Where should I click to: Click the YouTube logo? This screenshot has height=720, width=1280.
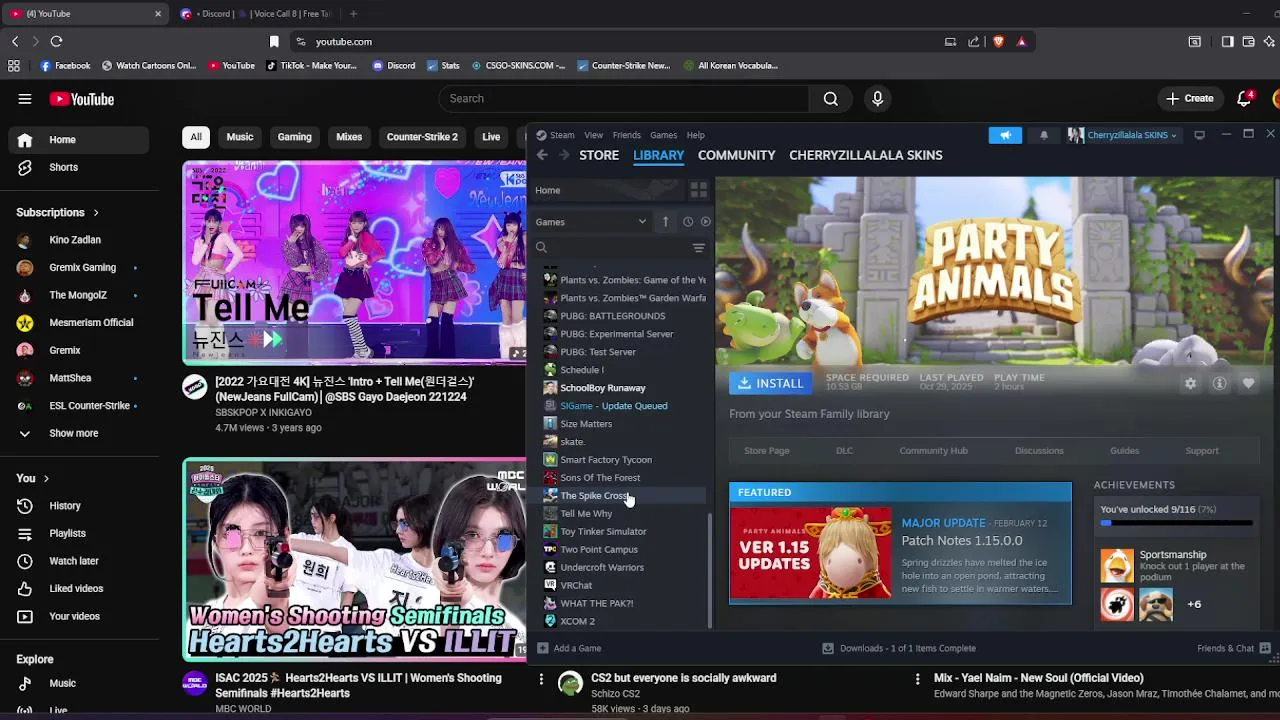[x=82, y=99]
